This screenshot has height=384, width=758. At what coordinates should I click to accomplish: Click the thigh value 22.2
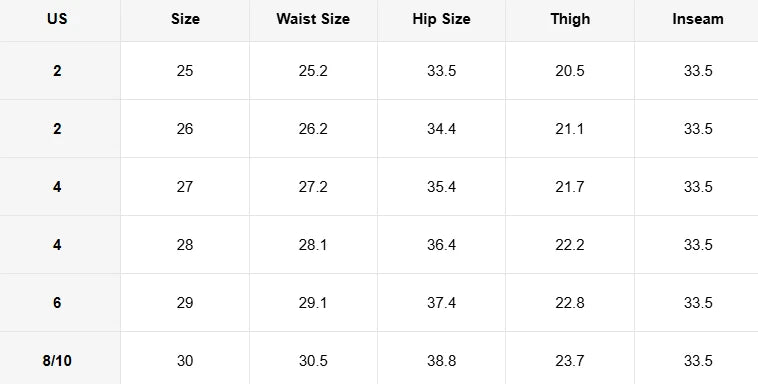point(570,245)
